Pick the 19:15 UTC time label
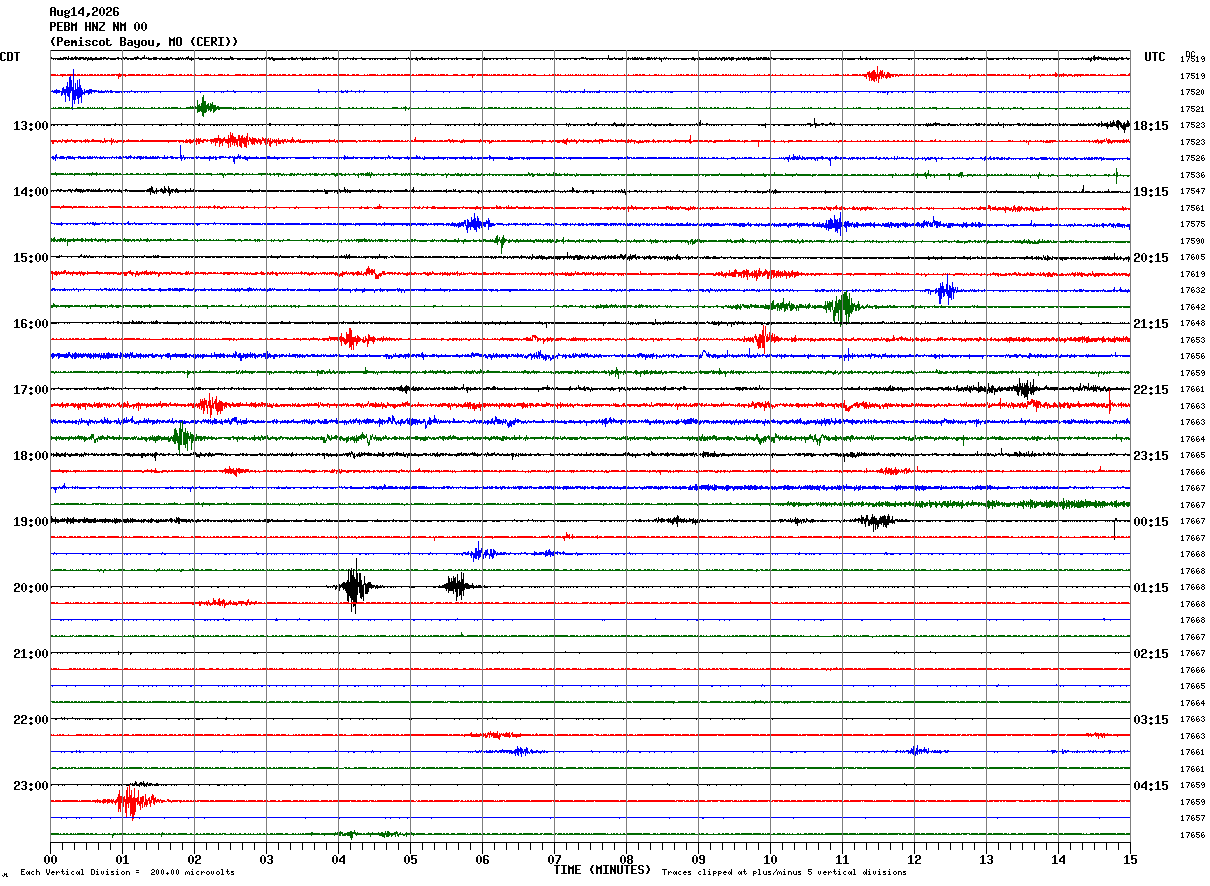Screen dimensions: 1210x886 [1151, 192]
